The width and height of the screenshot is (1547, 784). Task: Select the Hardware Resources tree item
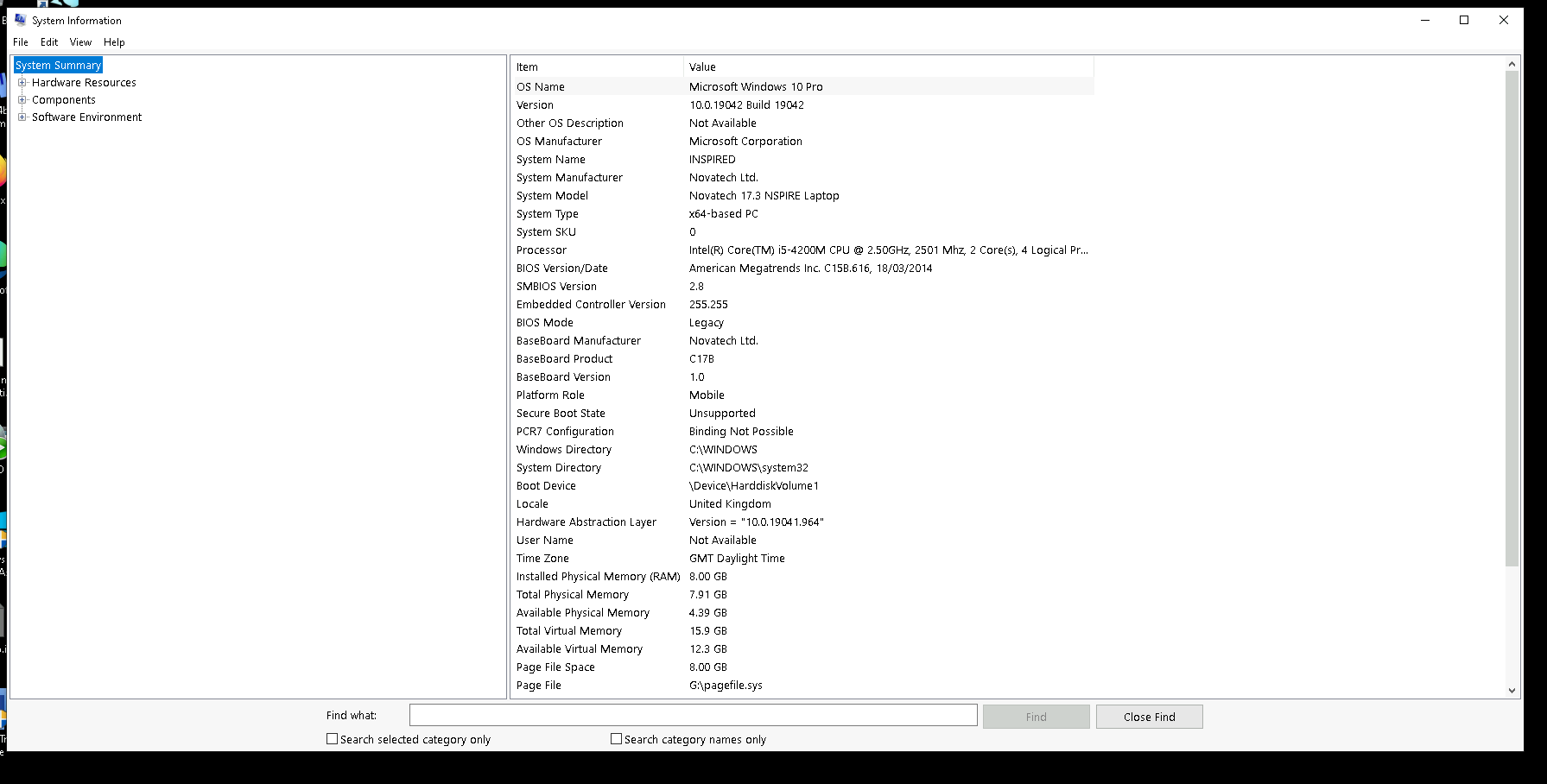(x=84, y=83)
